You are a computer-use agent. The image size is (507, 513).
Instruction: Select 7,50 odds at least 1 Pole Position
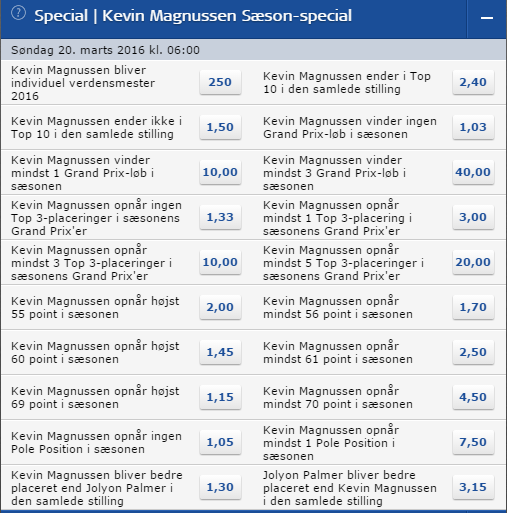473,442
